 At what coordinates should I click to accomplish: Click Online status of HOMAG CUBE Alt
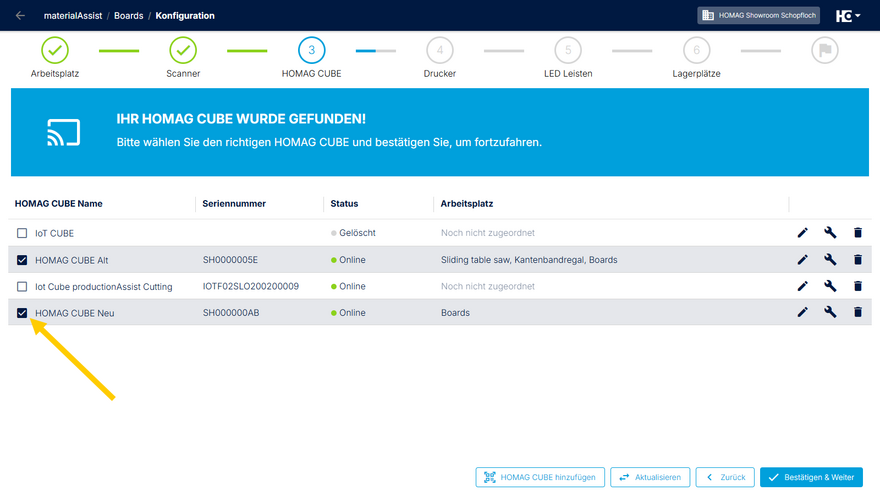352,260
